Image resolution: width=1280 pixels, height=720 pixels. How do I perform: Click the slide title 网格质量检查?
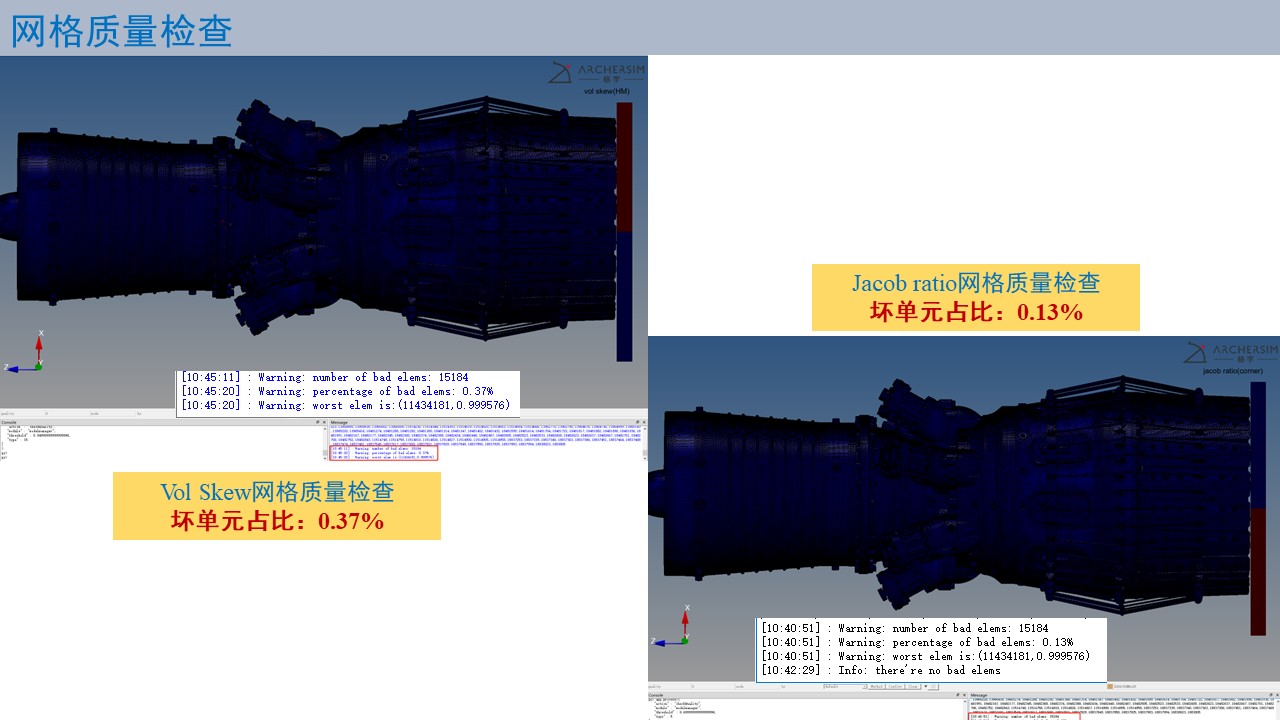click(x=122, y=31)
